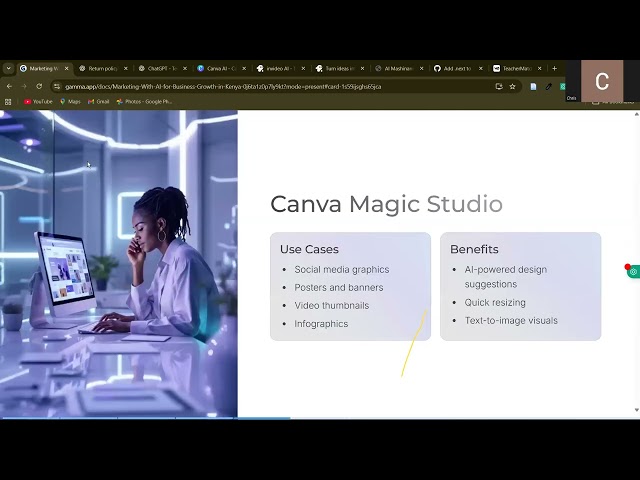This screenshot has height=480, width=640.
Task: Close the invideo AI tab
Action: point(303,69)
